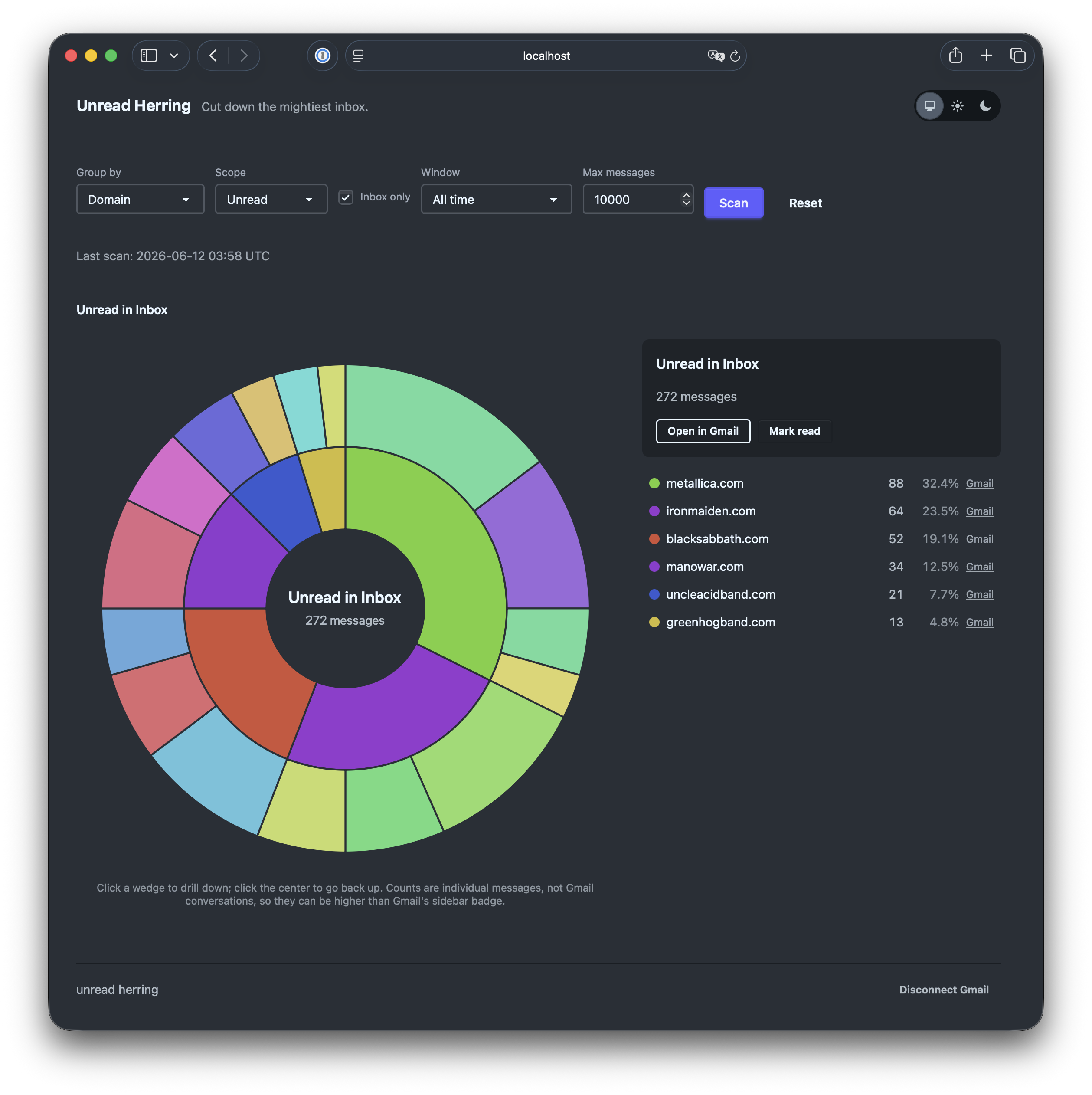Select greenhogband.com in the legend list

(720, 622)
